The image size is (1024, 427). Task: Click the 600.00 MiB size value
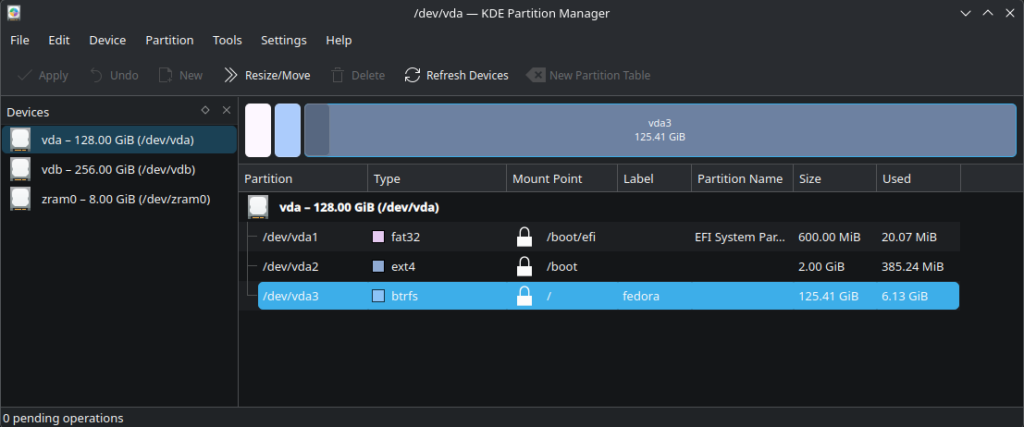[x=829, y=237]
